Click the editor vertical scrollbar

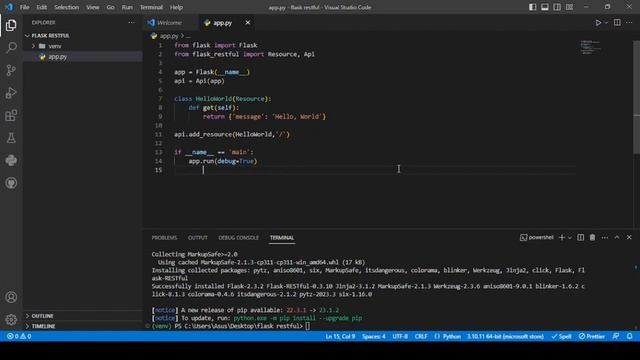(x=636, y=97)
